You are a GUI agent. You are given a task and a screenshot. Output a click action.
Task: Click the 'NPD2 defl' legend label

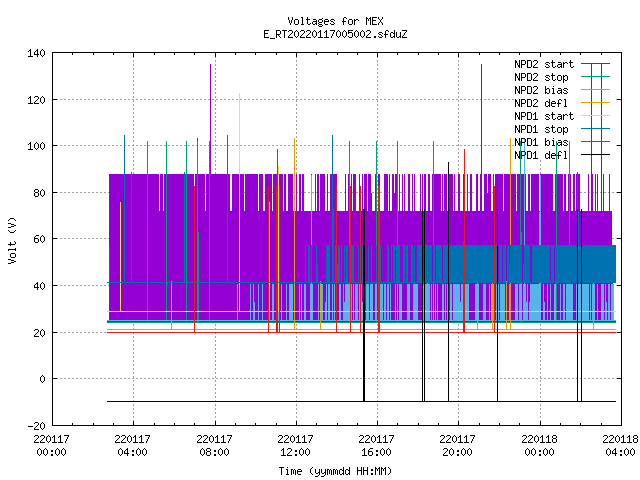tap(541, 103)
